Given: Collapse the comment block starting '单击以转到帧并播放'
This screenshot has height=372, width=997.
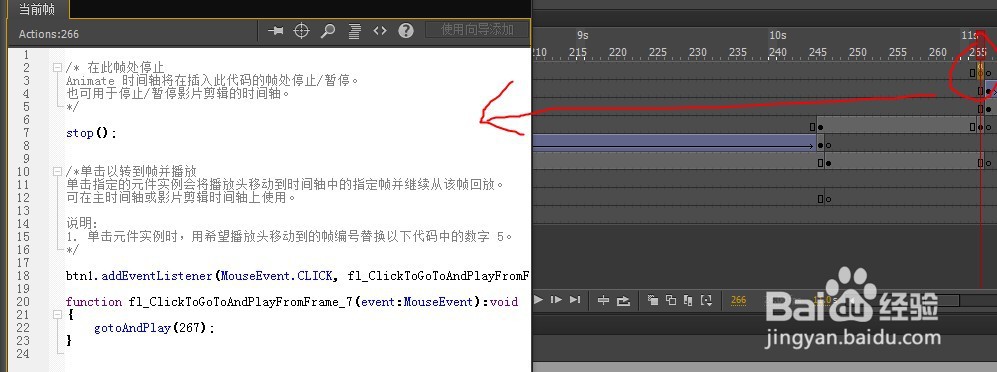Looking at the screenshot, I should (57, 171).
